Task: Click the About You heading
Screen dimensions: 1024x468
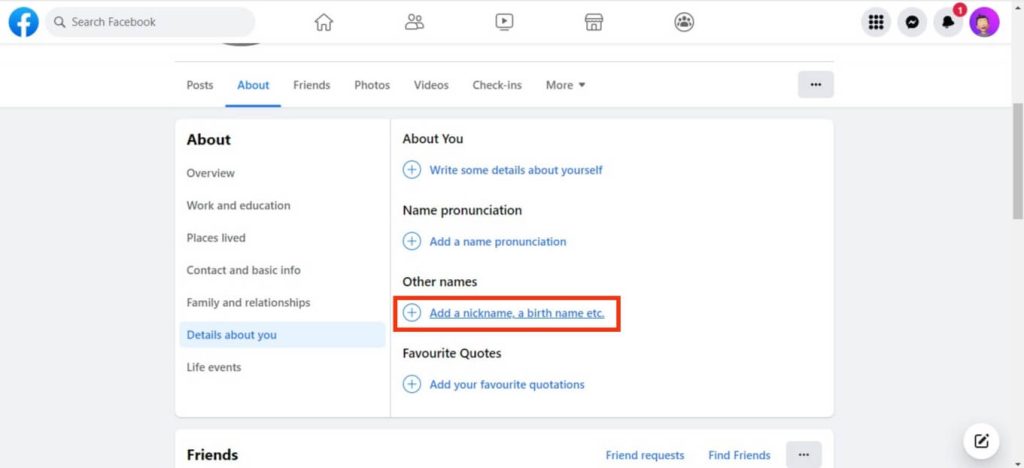Action: pos(433,139)
